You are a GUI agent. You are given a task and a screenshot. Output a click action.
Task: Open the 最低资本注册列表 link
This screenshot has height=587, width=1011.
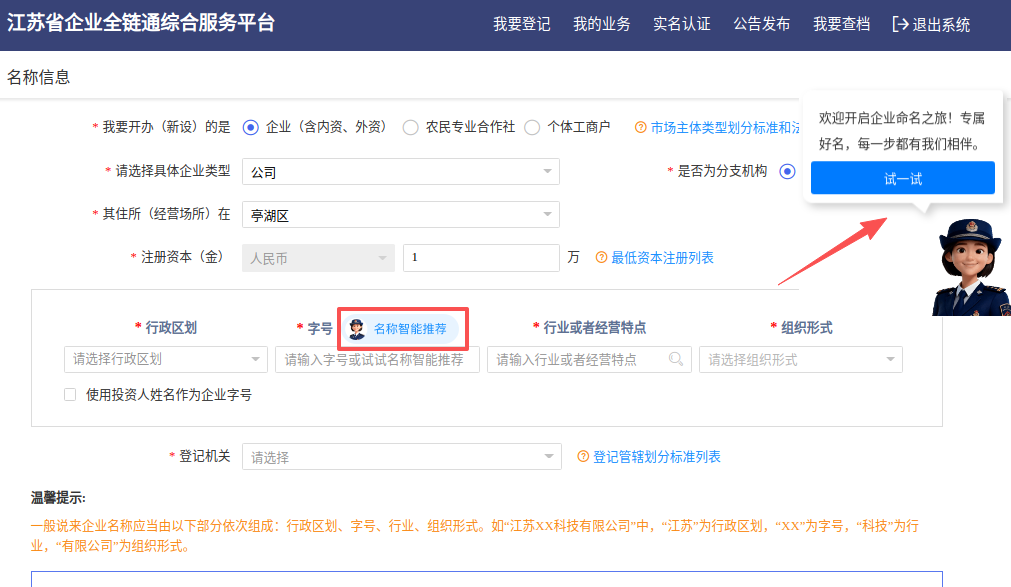pyautogui.click(x=662, y=258)
